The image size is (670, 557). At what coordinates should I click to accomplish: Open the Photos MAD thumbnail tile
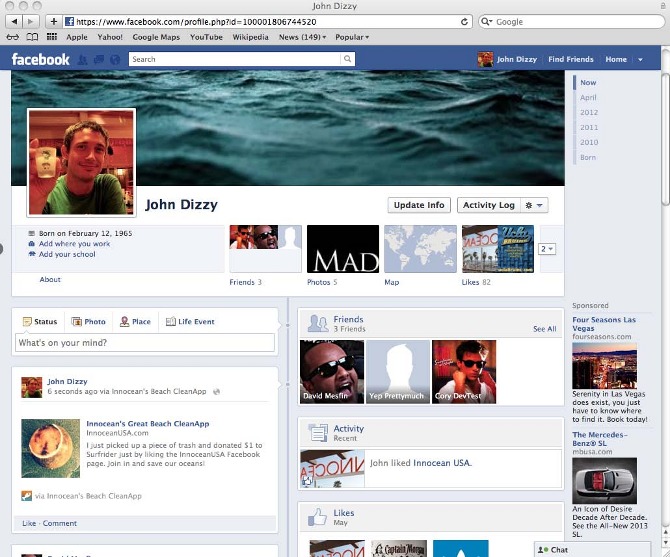pyautogui.click(x=343, y=249)
